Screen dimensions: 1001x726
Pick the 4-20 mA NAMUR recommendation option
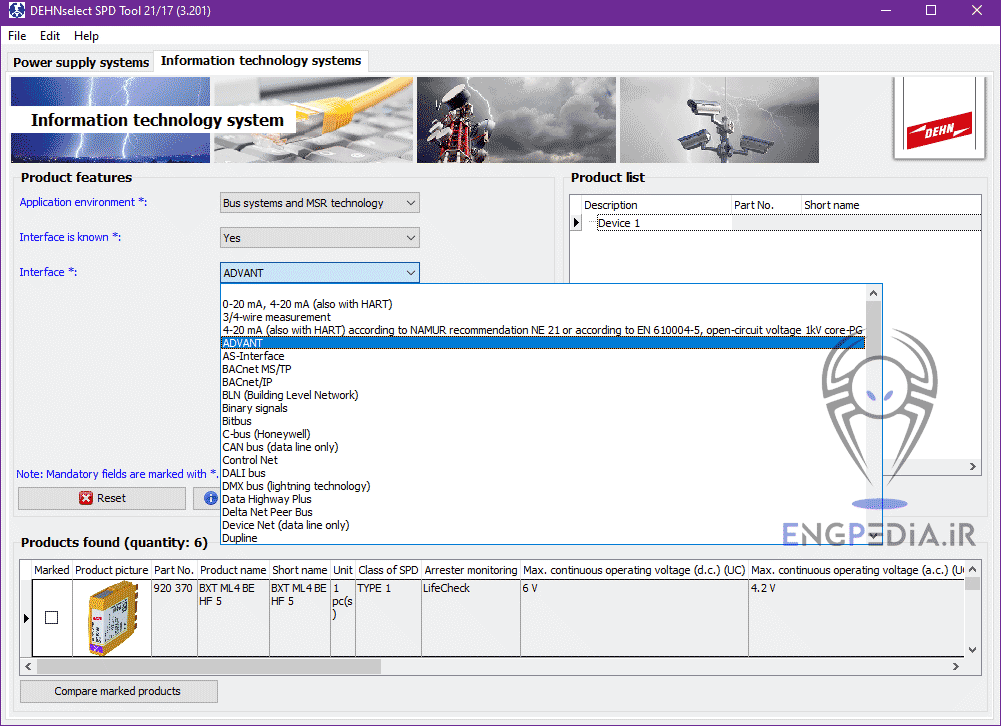[543, 330]
